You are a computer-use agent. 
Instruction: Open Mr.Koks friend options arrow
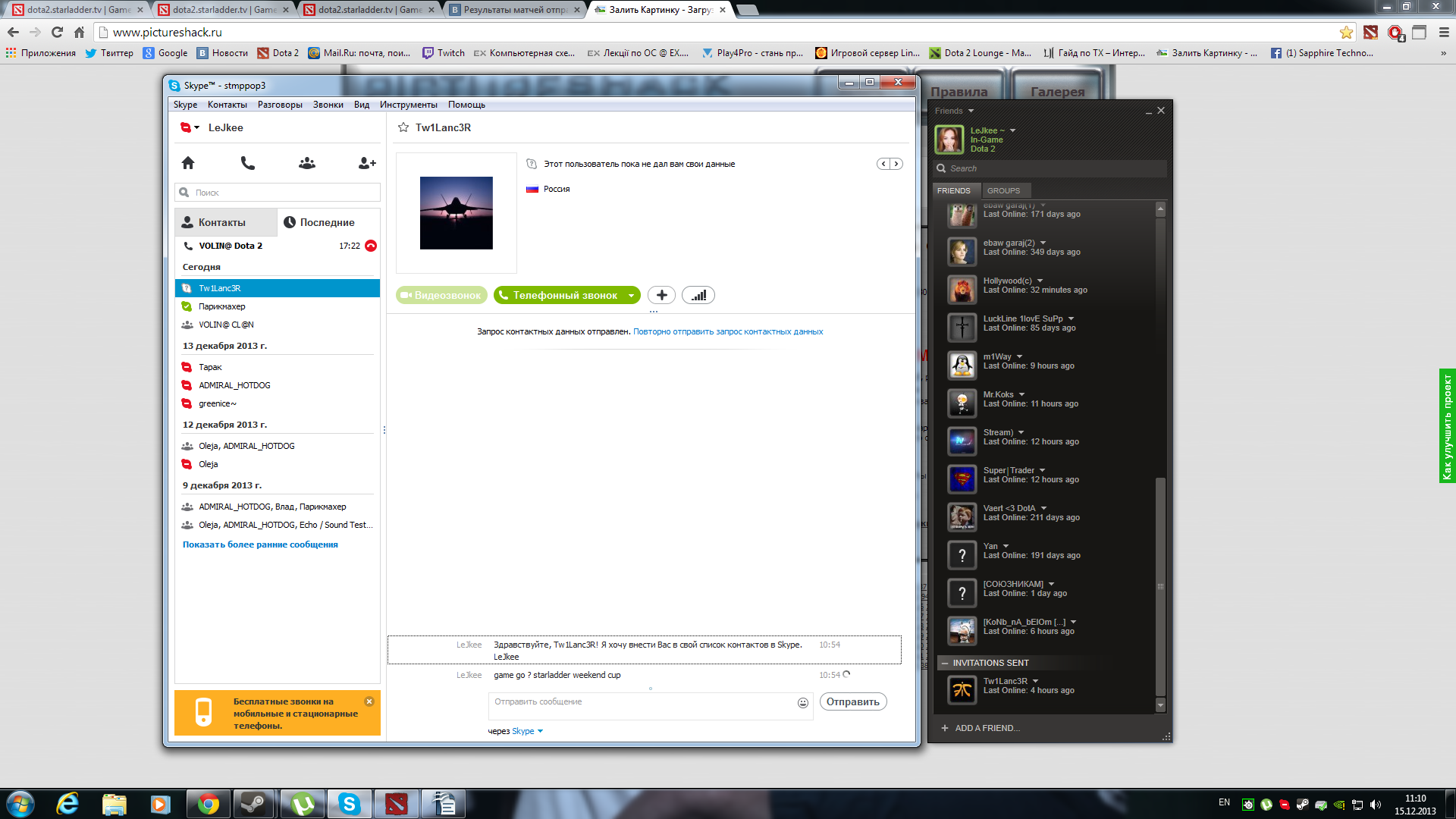[1021, 394]
